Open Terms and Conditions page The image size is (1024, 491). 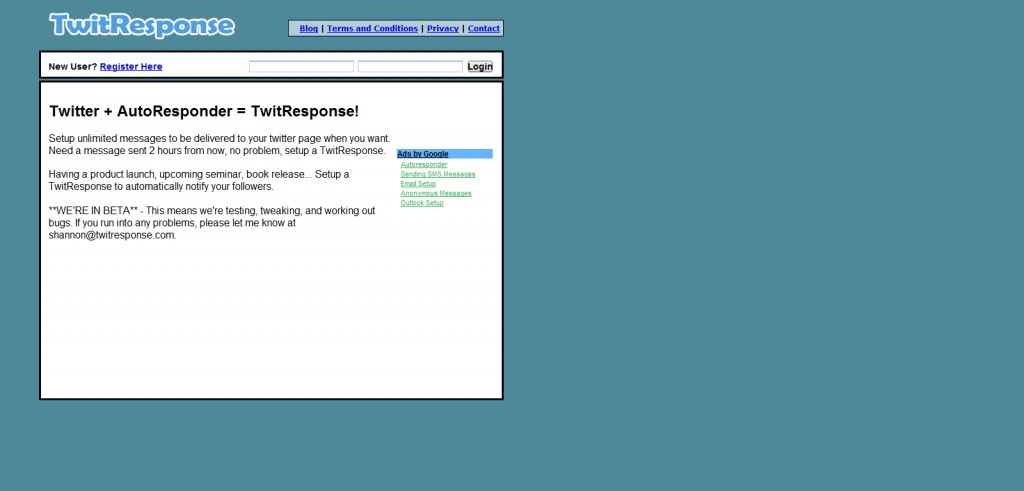pyautogui.click(x=372, y=29)
